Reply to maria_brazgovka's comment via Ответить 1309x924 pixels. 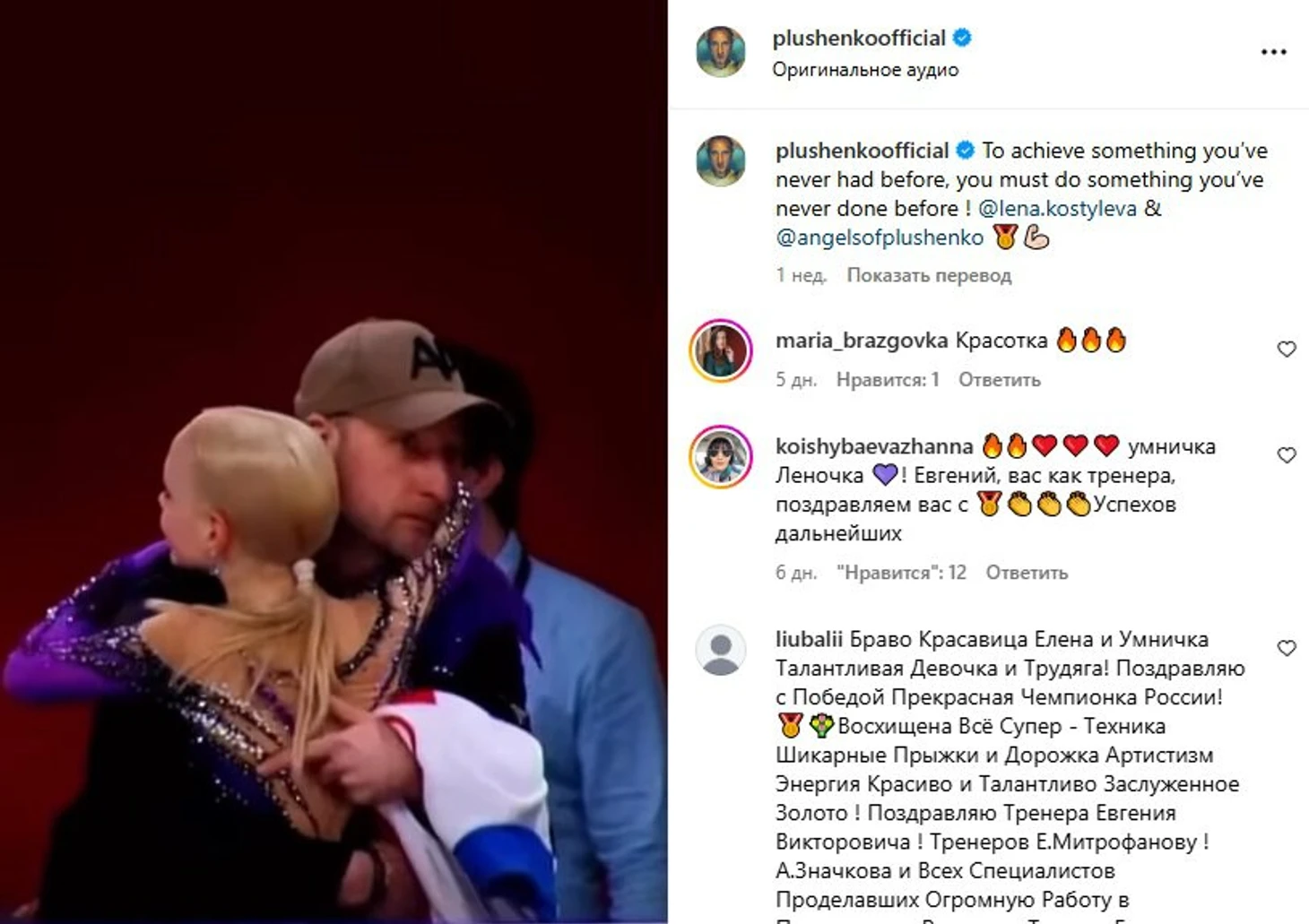pos(1000,380)
